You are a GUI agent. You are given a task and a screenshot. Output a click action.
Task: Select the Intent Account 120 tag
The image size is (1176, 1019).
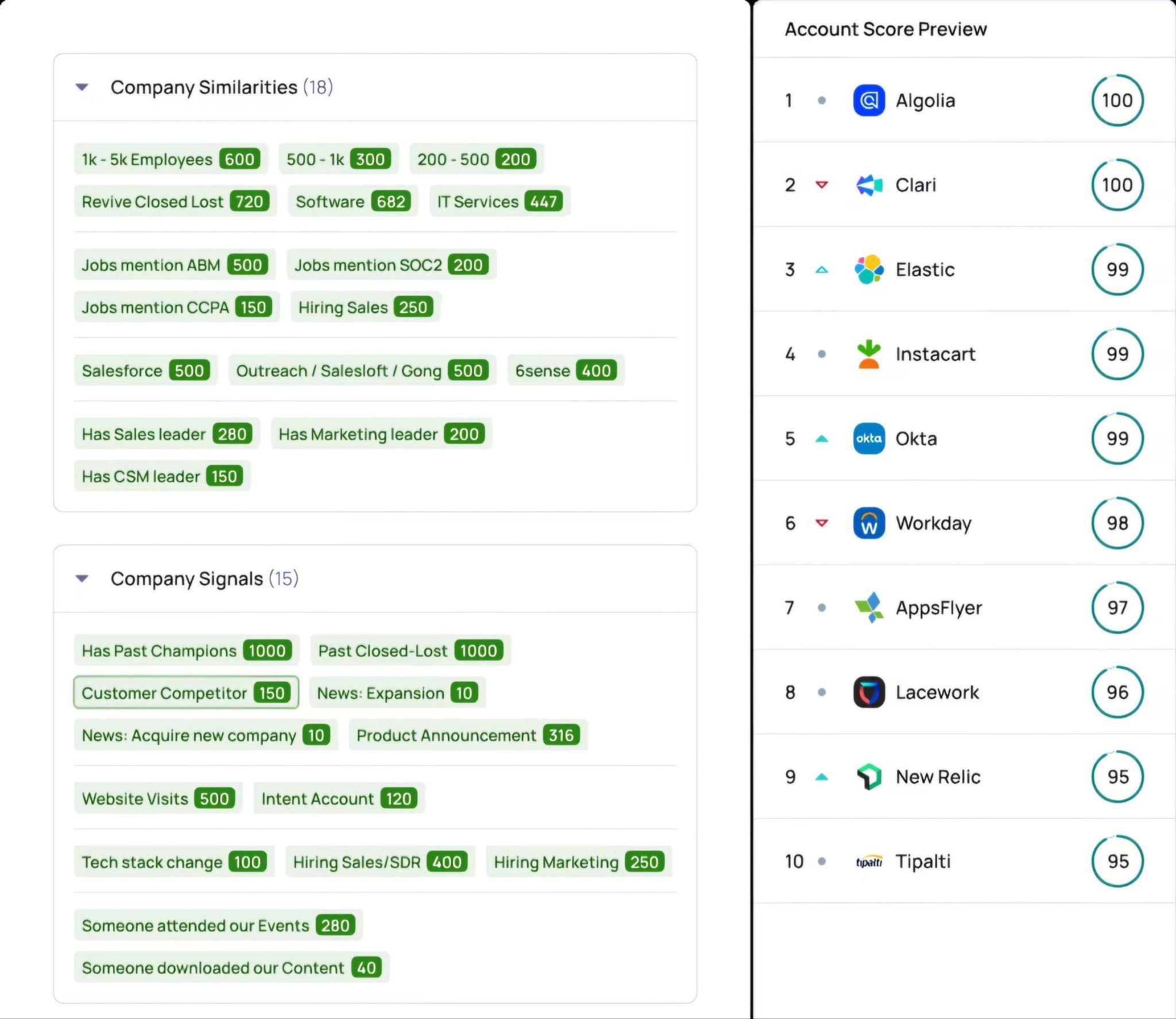coord(339,798)
